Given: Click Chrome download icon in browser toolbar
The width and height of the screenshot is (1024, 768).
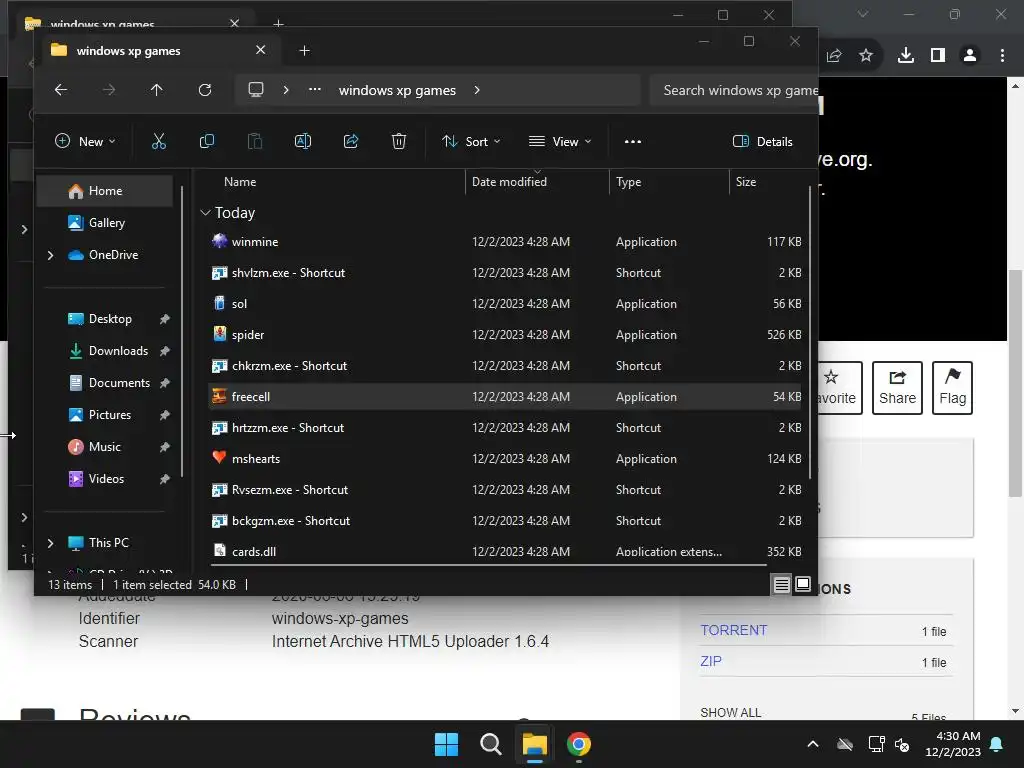Looking at the screenshot, I should (905, 56).
